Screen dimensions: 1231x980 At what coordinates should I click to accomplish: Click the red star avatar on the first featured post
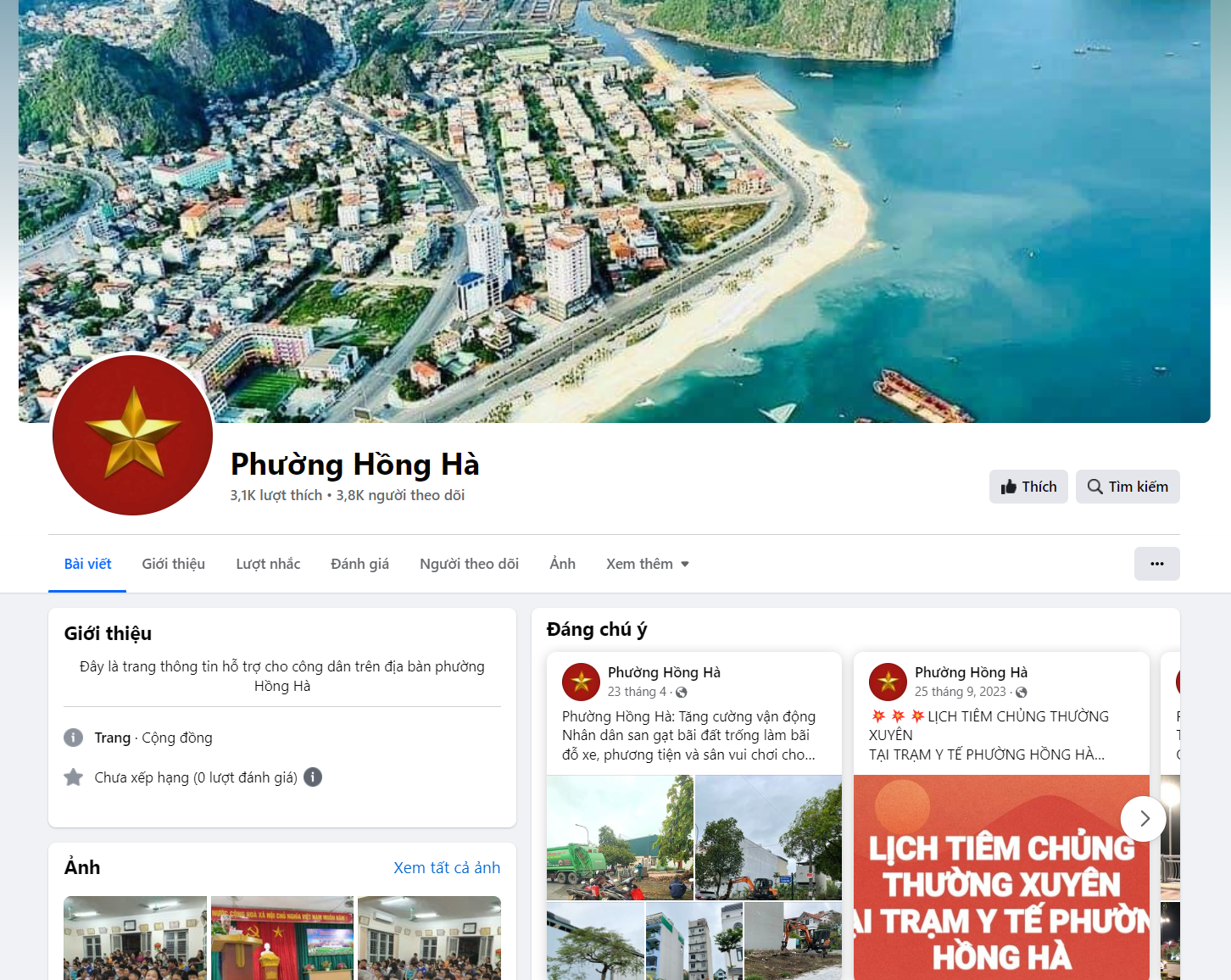pos(581,682)
